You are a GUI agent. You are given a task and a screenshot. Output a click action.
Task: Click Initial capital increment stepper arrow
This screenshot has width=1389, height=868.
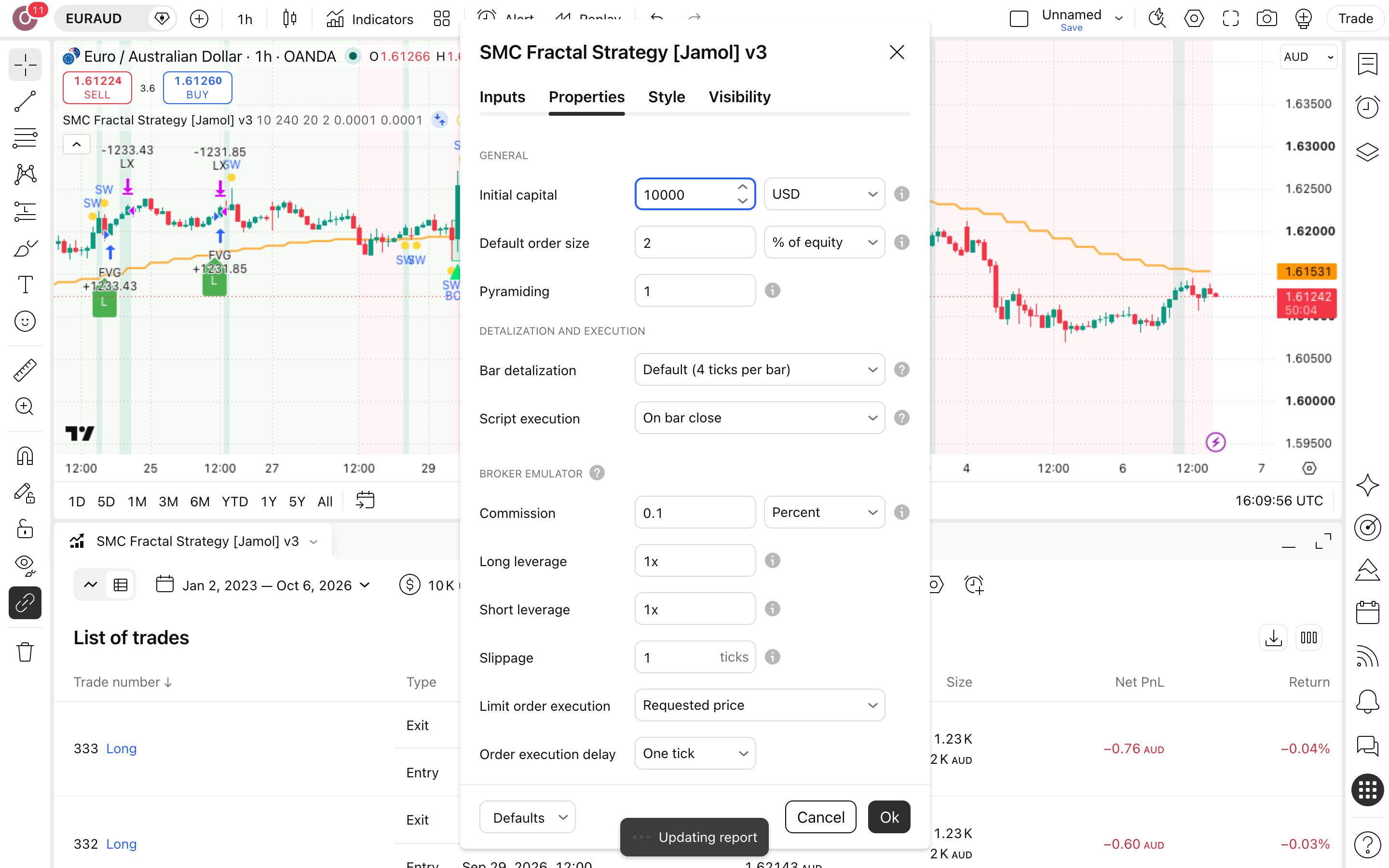(742, 187)
